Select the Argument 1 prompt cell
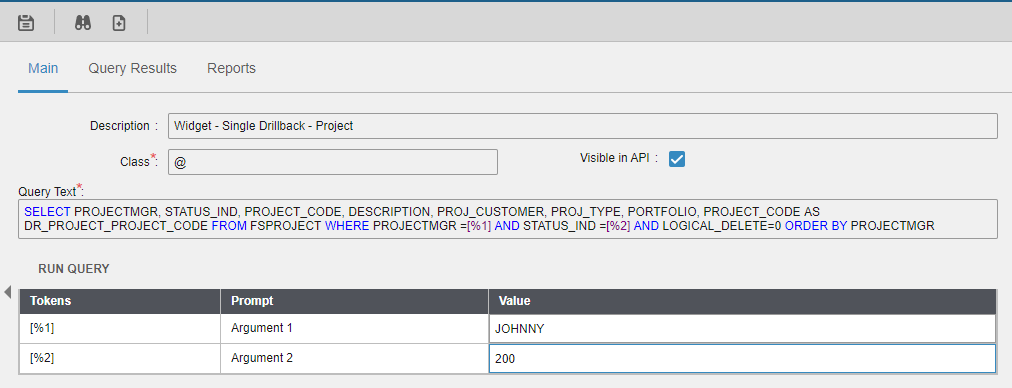The image size is (1012, 388). coord(354,329)
